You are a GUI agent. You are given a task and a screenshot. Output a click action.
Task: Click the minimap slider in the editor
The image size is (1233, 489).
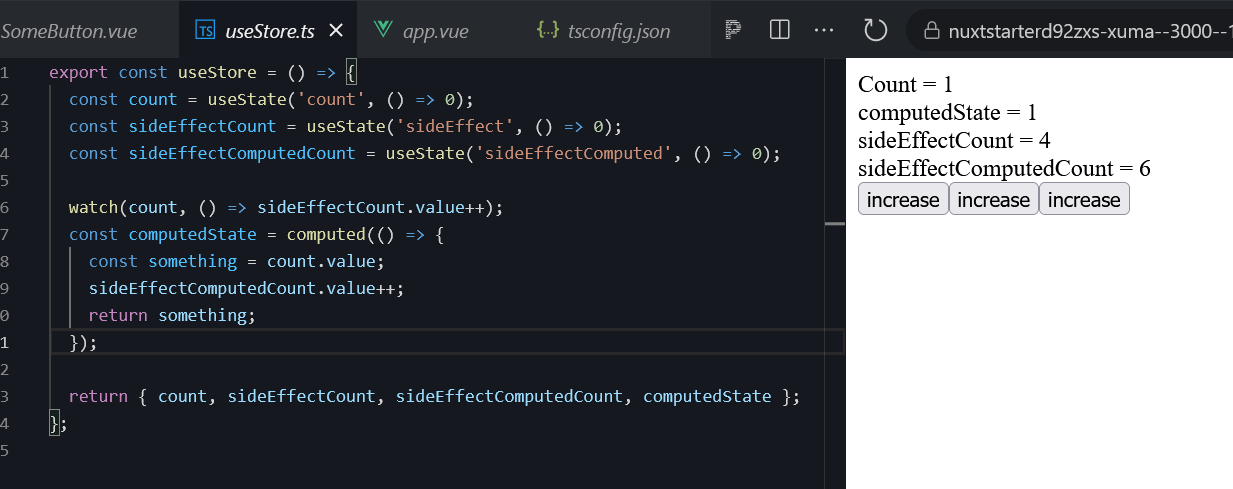[x=835, y=224]
